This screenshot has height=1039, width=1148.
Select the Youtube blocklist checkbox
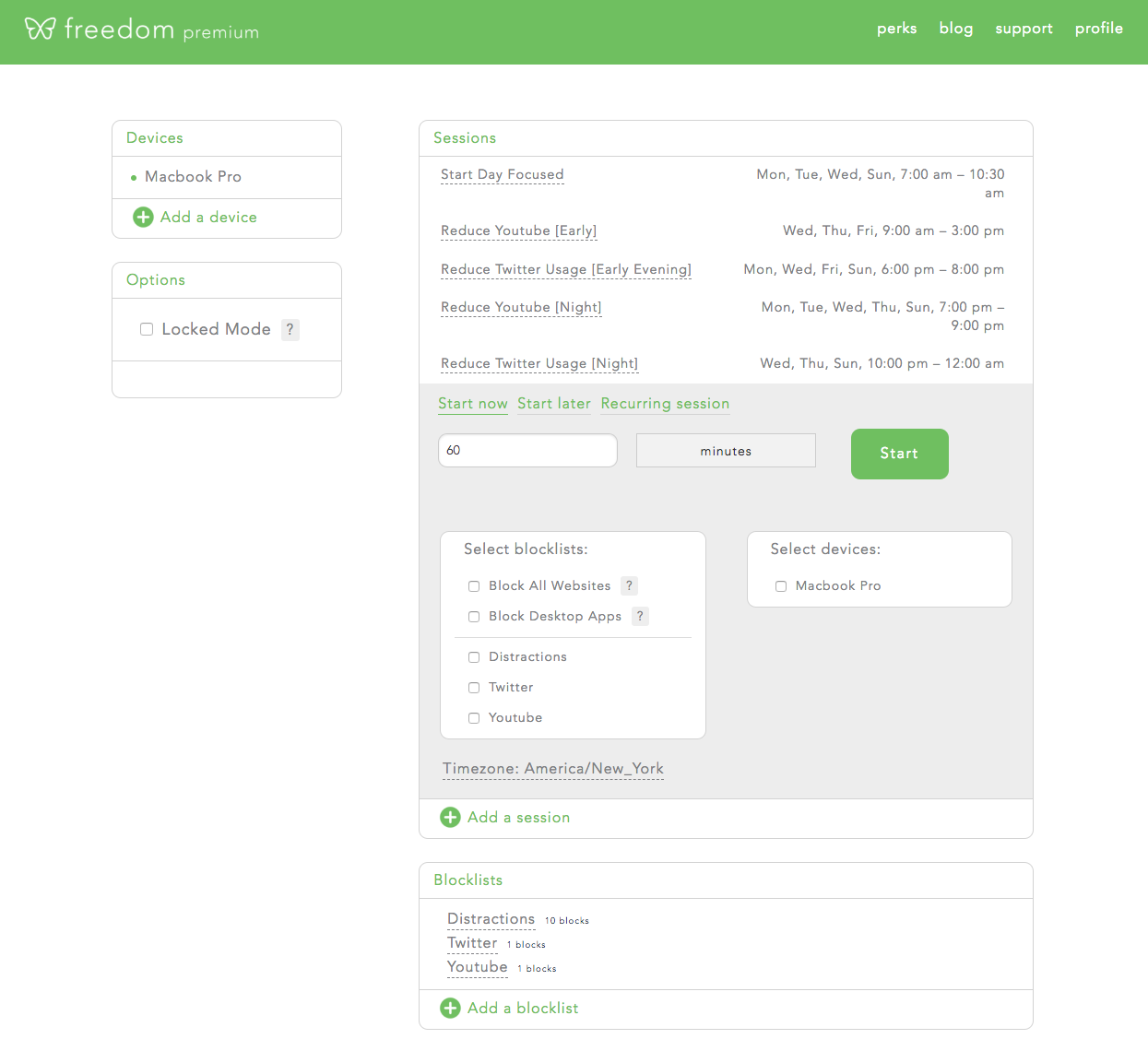coord(474,718)
